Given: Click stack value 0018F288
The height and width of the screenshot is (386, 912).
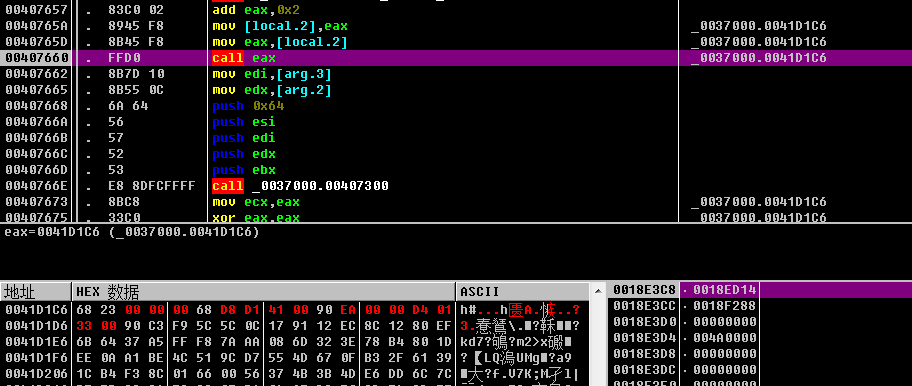Looking at the screenshot, I should (x=725, y=306).
